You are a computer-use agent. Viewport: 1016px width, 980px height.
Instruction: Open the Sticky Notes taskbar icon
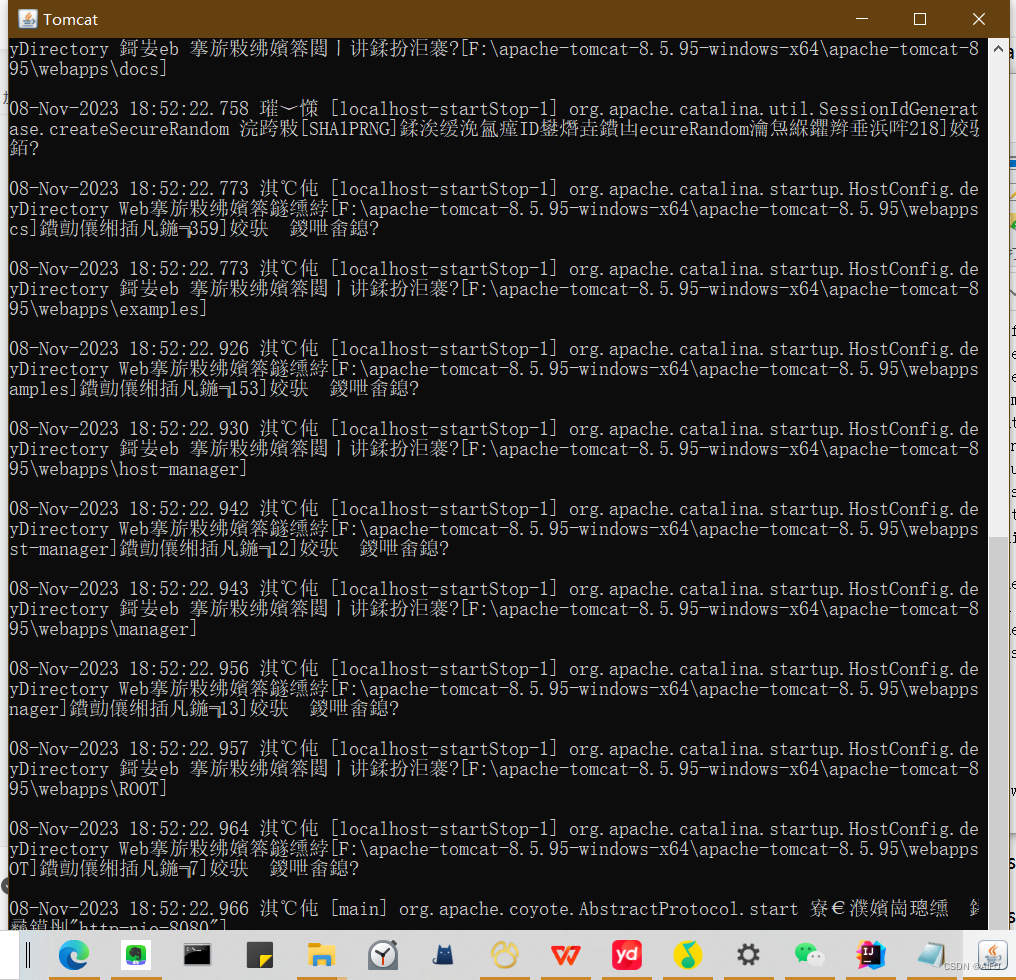(260, 955)
